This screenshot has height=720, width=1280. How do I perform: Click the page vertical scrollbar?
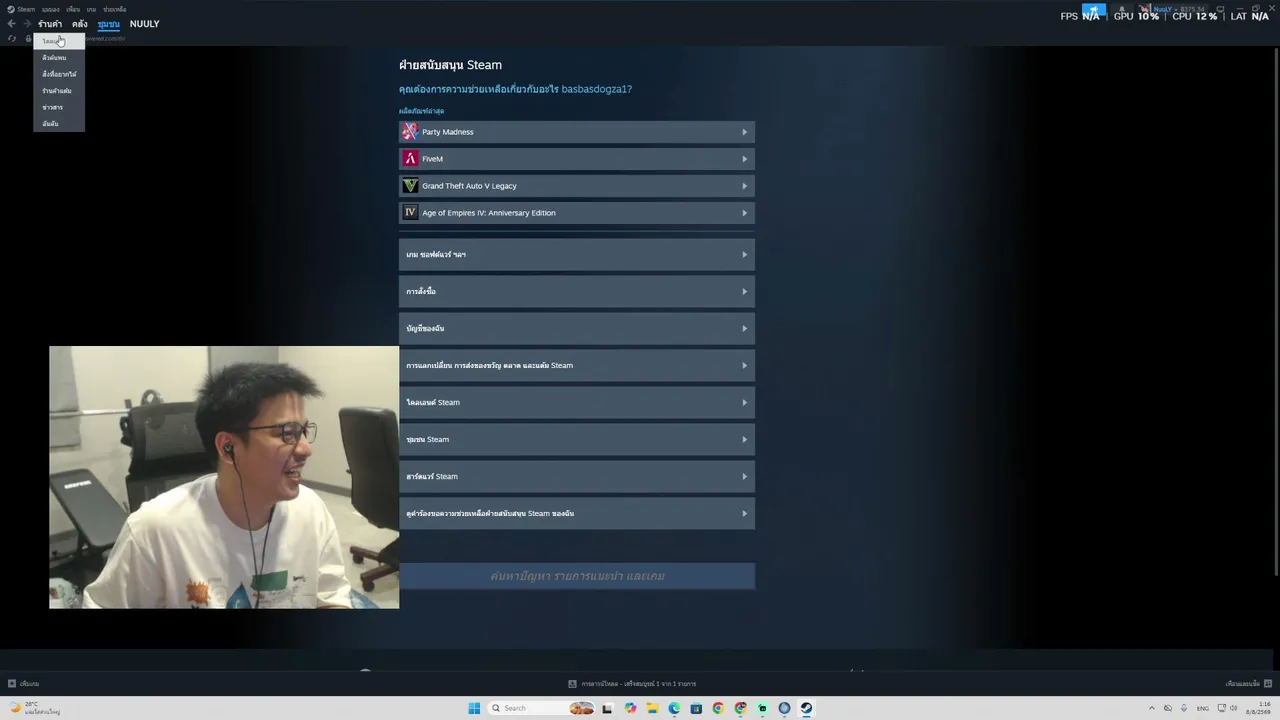pyautogui.click(x=1276, y=310)
